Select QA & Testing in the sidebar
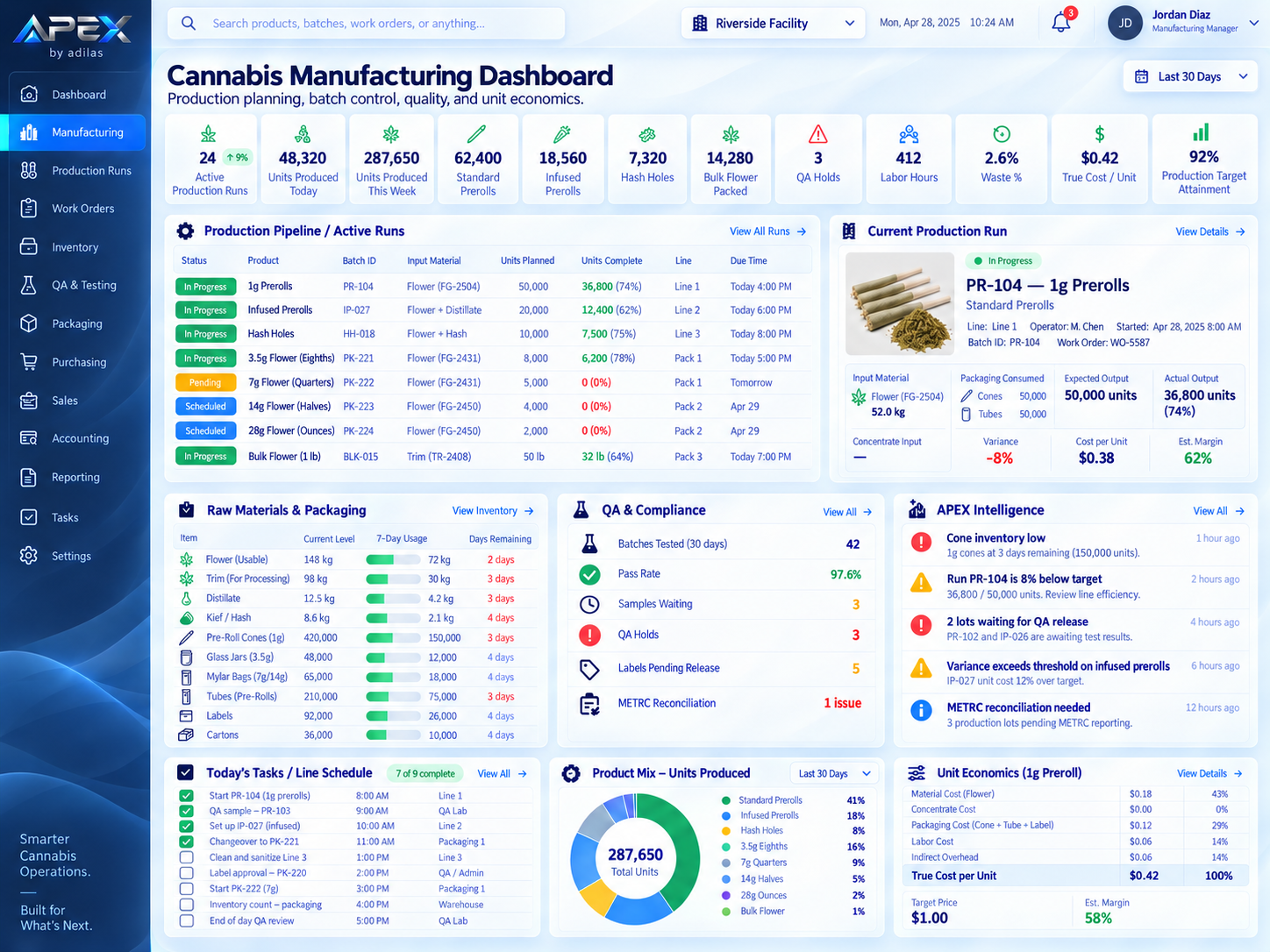The image size is (1270, 952). coord(75,285)
